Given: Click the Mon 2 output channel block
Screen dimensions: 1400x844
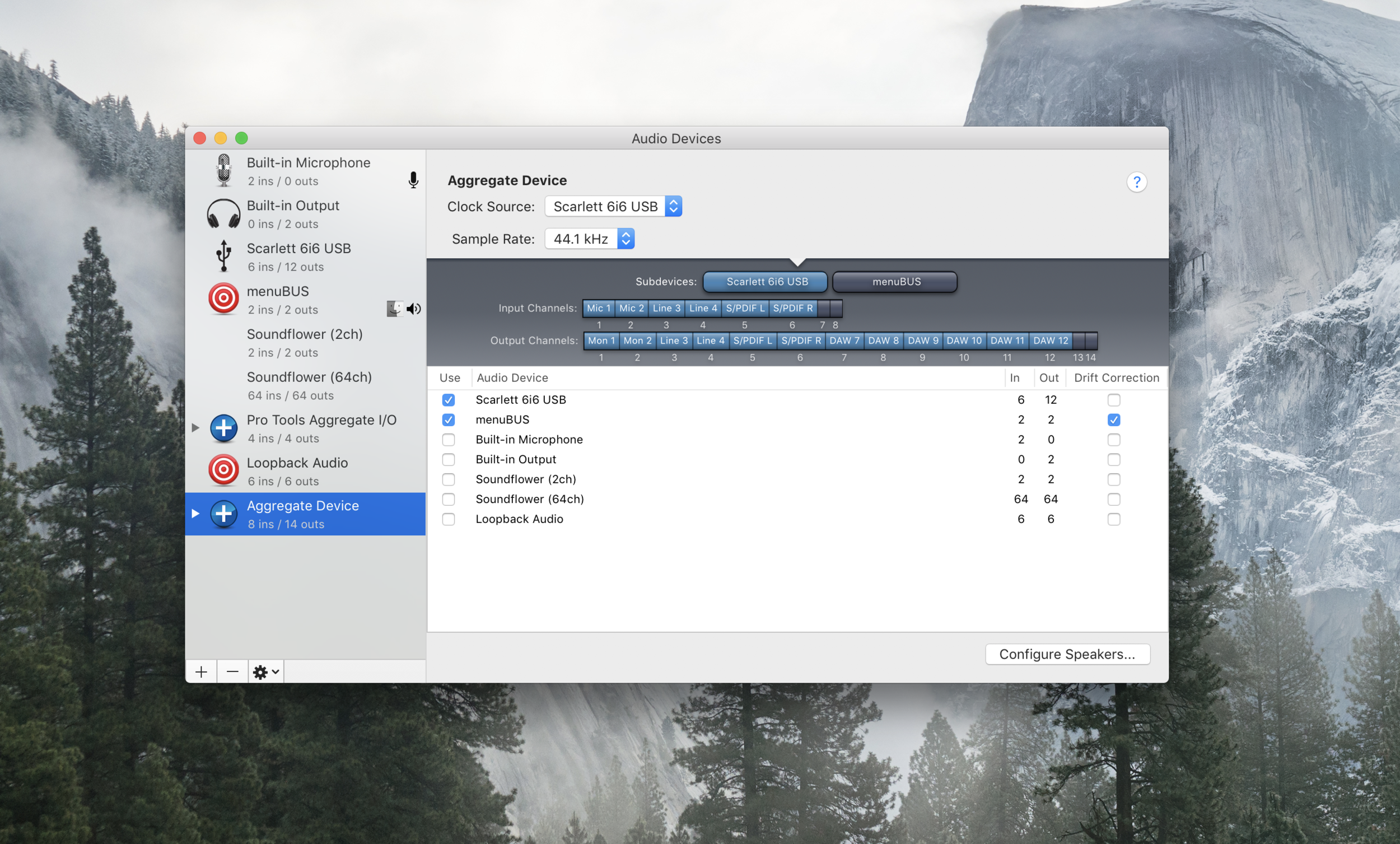Looking at the screenshot, I should pyautogui.click(x=637, y=341).
